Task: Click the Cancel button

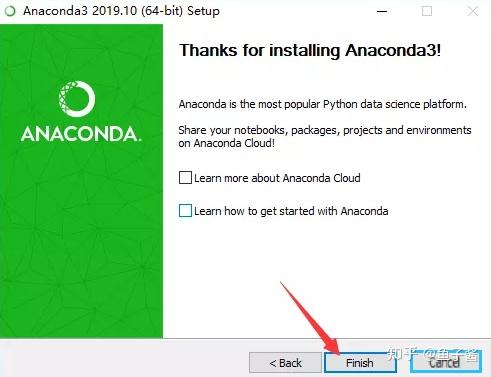Action: coord(446,362)
